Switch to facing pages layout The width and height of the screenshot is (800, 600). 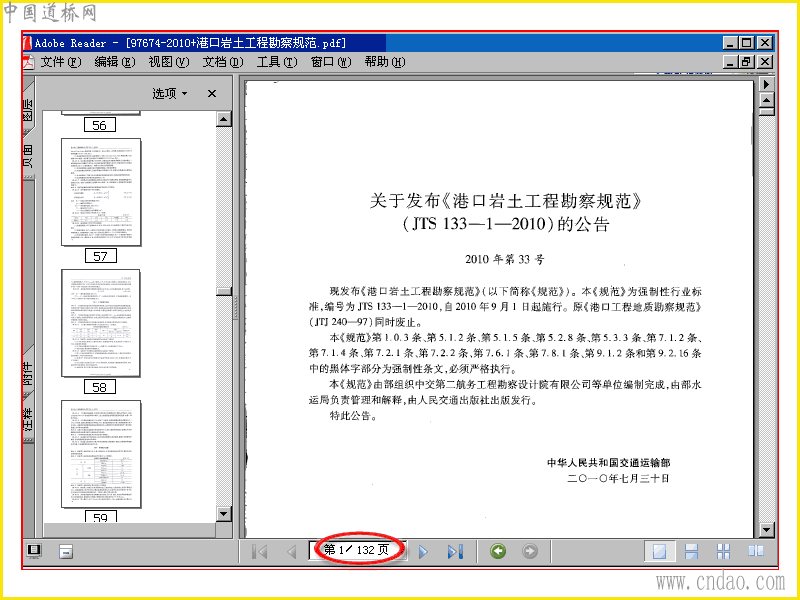(756, 551)
